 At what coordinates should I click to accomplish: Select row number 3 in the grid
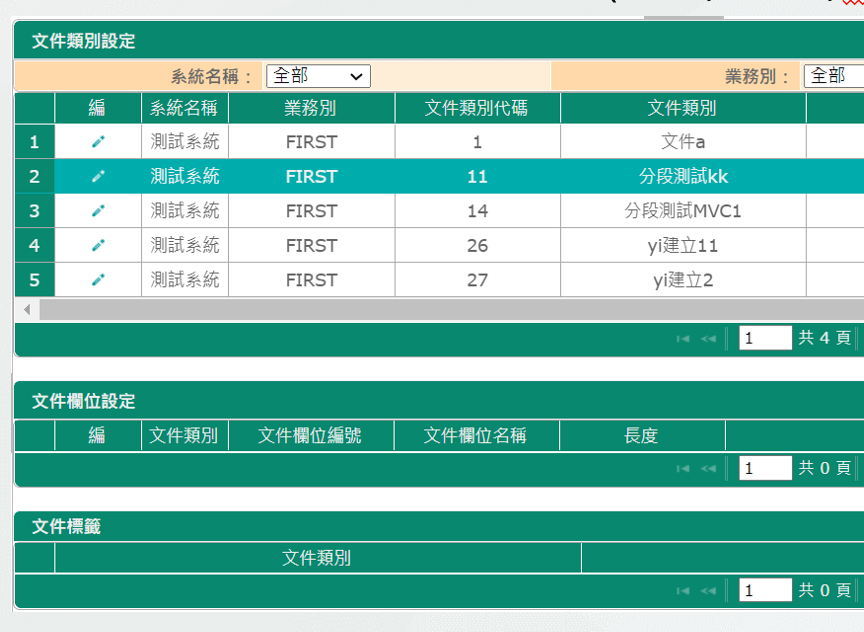point(34,211)
